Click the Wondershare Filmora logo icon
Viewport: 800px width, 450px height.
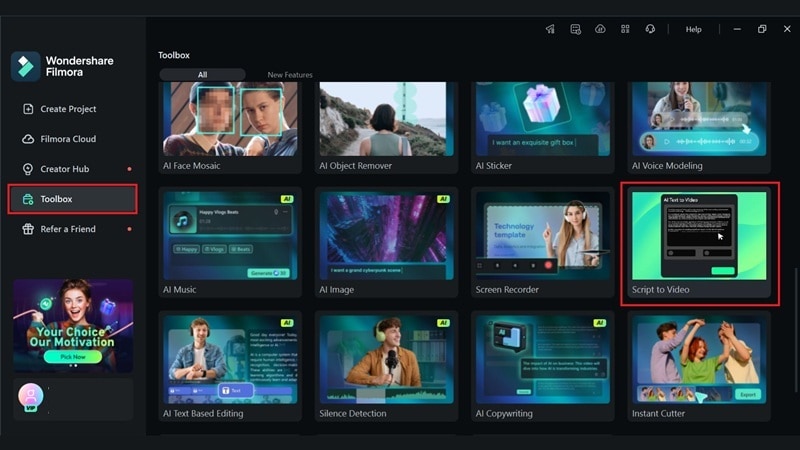[26, 66]
